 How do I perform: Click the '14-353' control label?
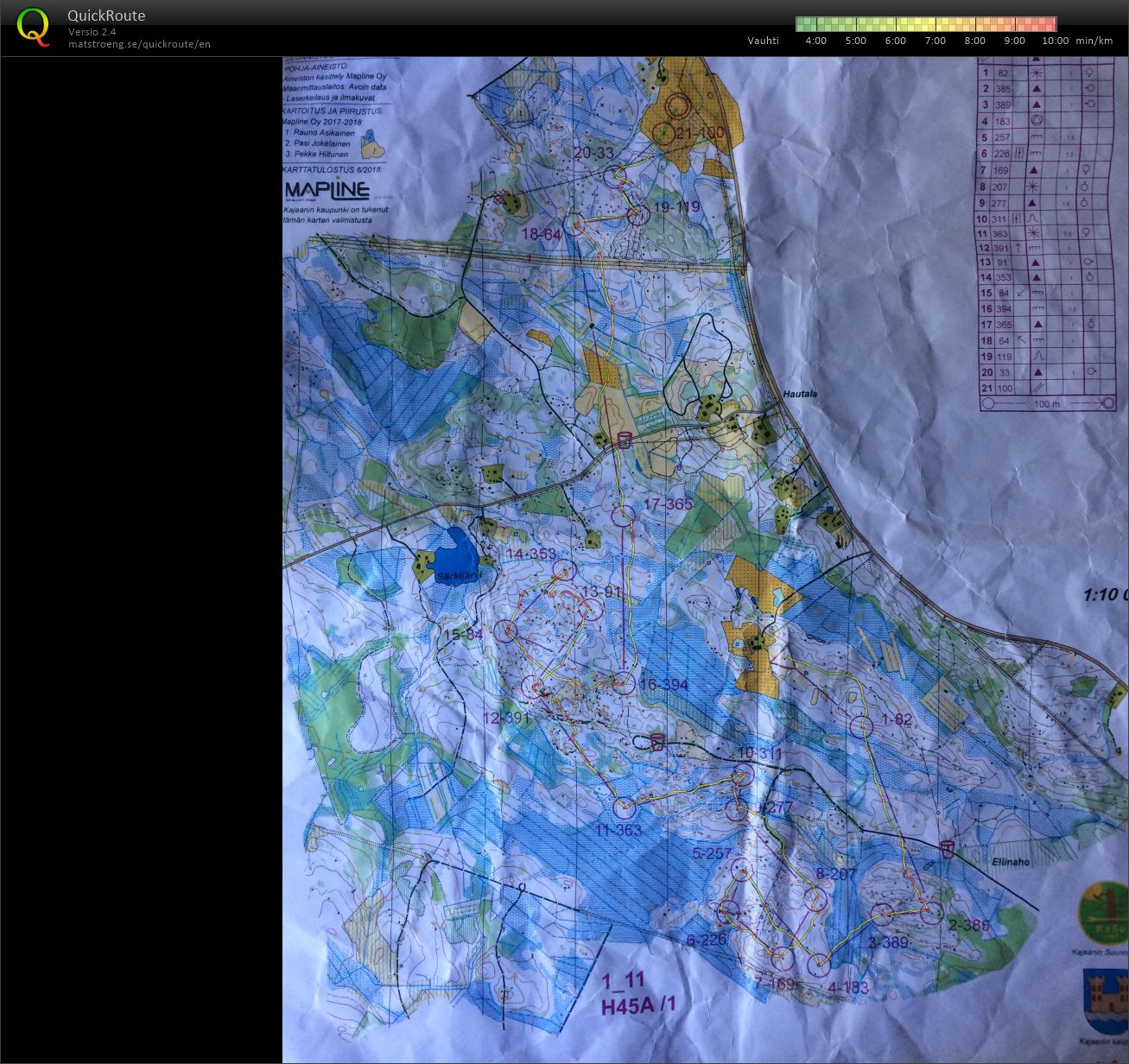pyautogui.click(x=532, y=554)
